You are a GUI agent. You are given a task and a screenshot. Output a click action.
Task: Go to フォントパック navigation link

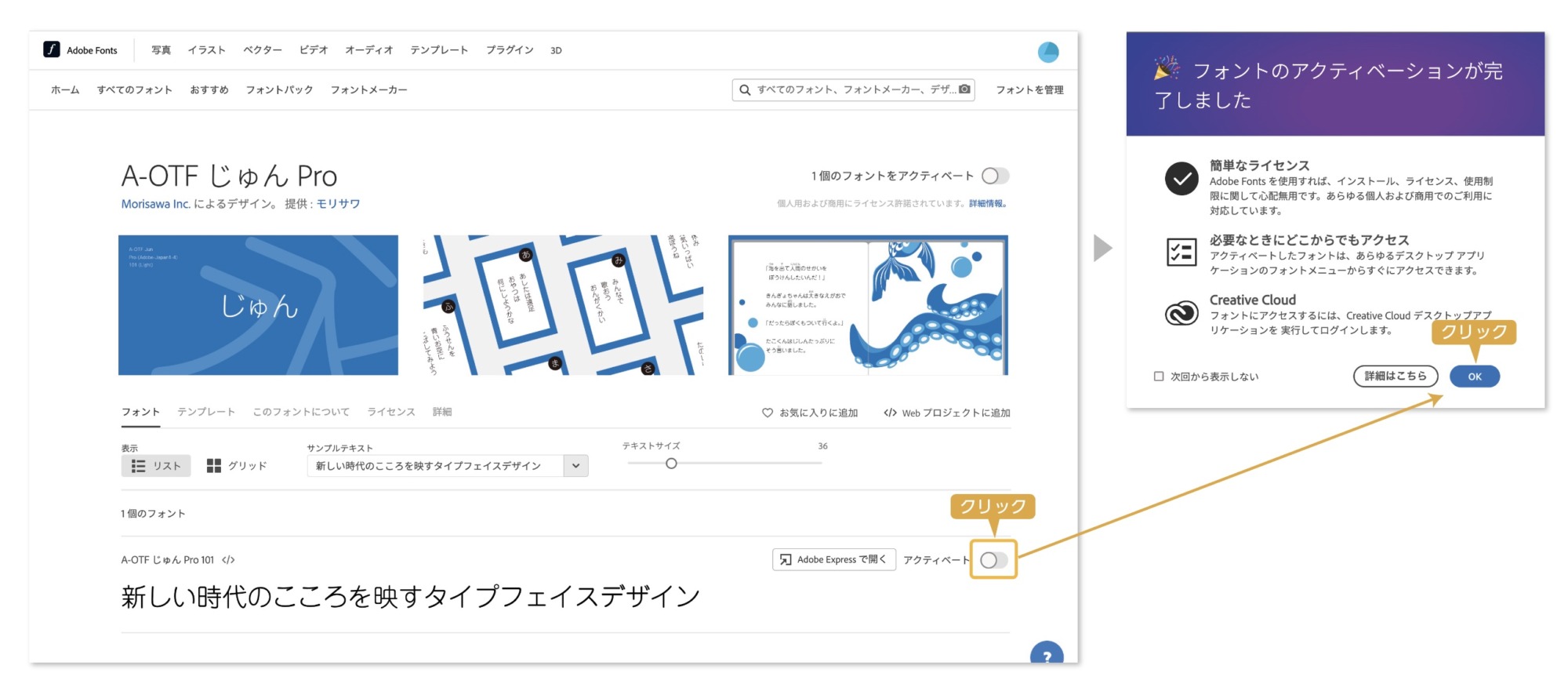pyautogui.click(x=279, y=90)
